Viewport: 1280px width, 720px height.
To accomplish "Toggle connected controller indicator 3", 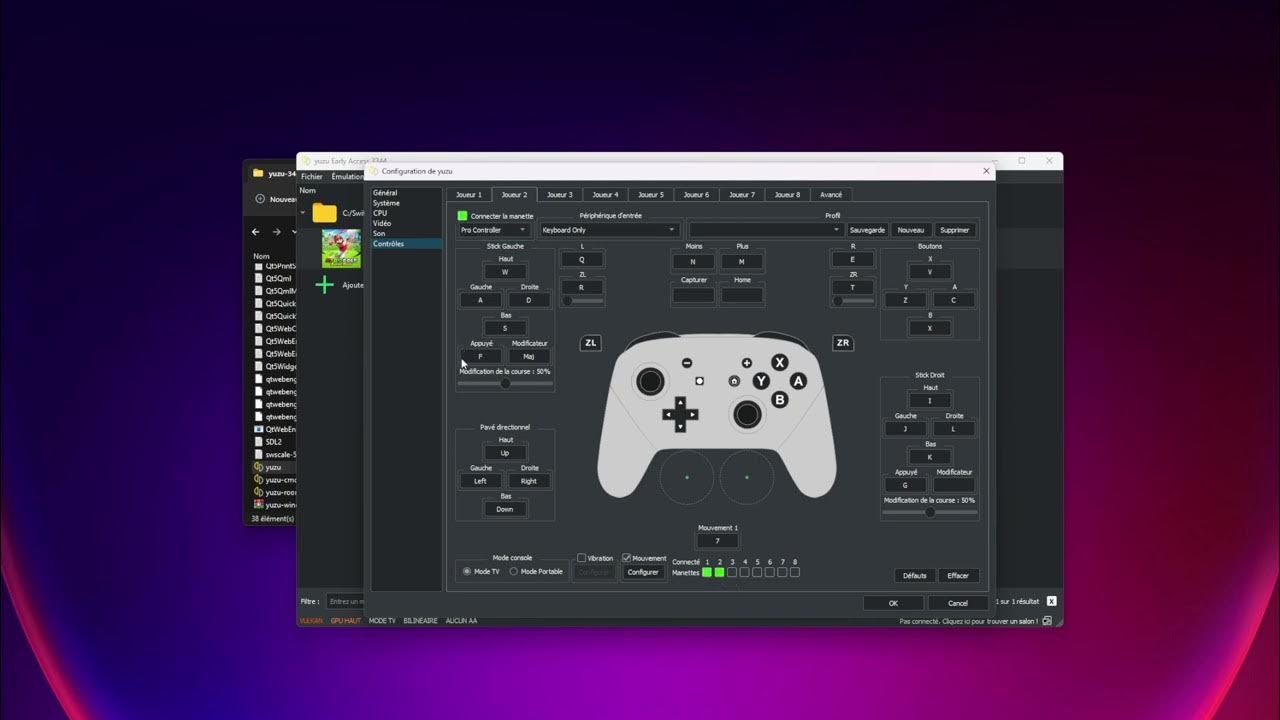I will pos(732,572).
